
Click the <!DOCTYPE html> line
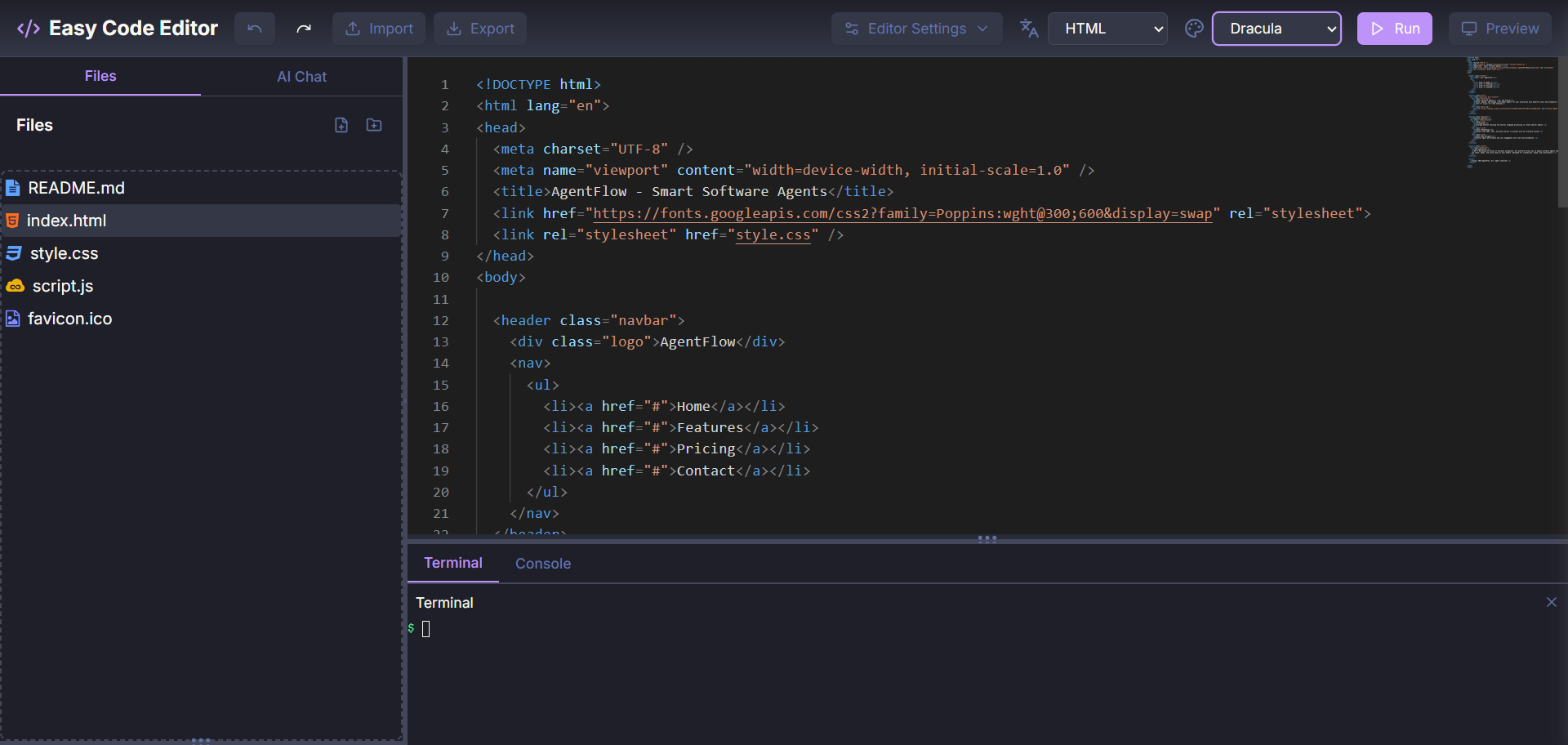point(539,84)
